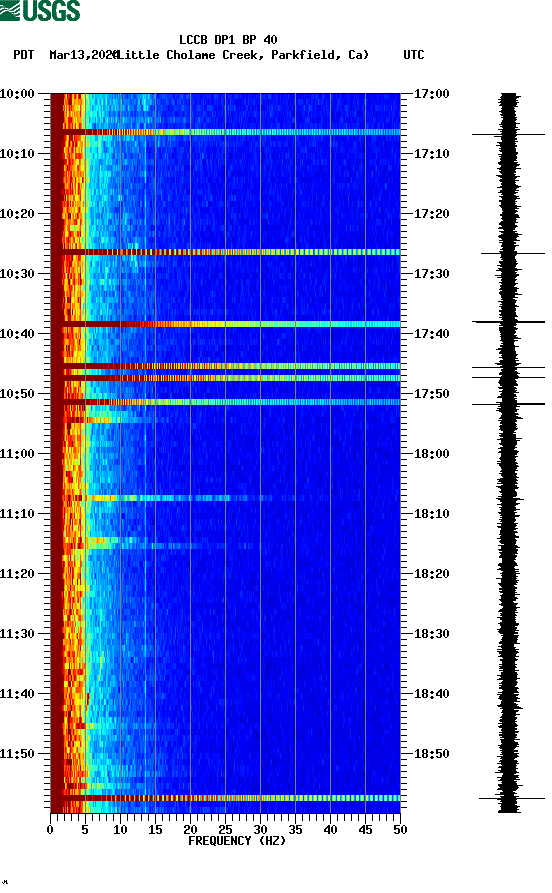
Task: Click the '10:30' PDT time label
Action: (x=17, y=273)
